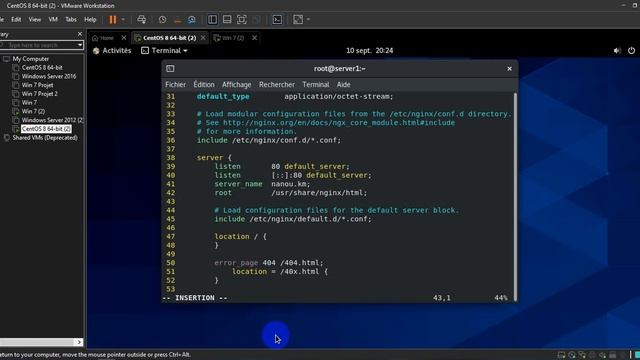Image resolution: width=640 pixels, height=360 pixels.
Task: Open the library search dropdown arrow
Action: tap(80, 45)
